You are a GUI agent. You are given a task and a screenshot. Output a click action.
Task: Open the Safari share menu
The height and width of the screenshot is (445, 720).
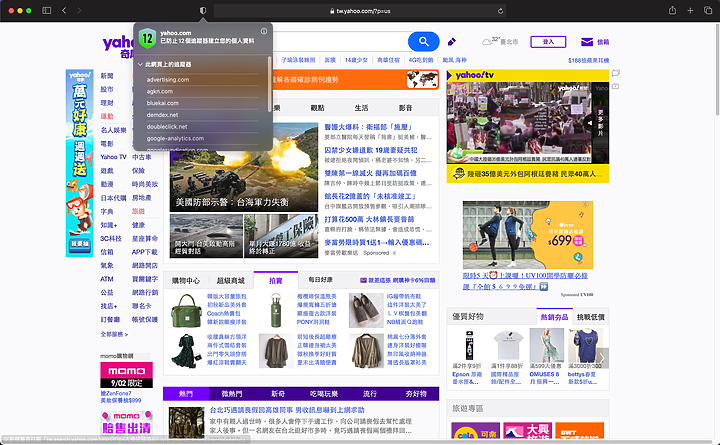pyautogui.click(x=672, y=11)
